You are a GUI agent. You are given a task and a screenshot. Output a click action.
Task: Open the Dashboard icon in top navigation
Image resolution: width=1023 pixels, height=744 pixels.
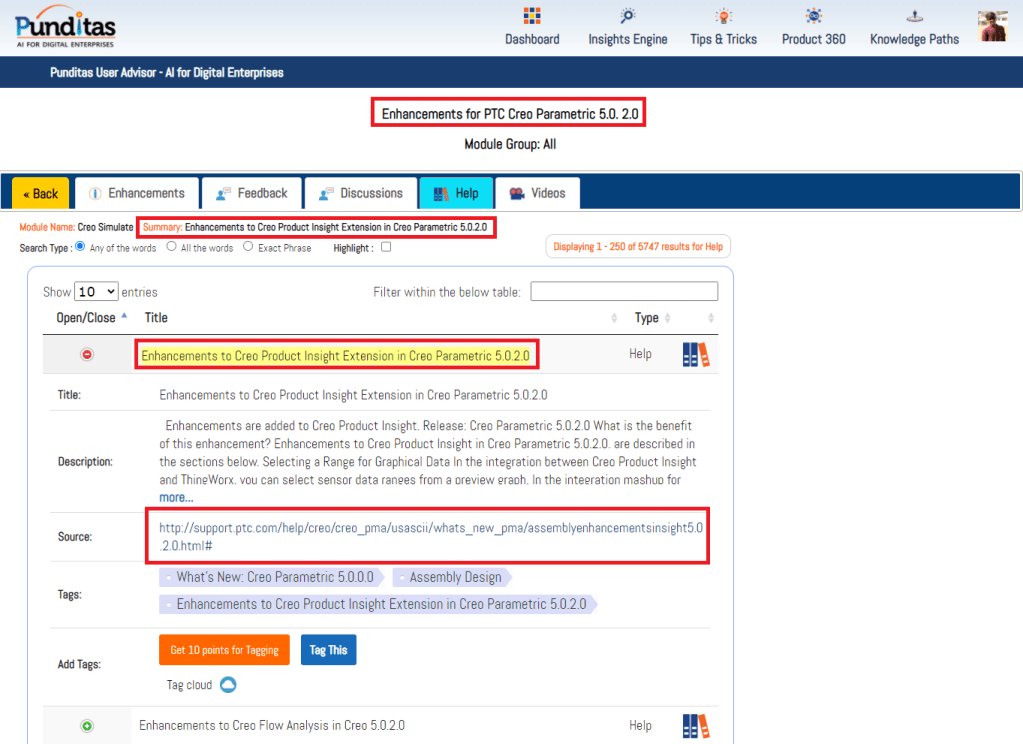[x=532, y=17]
